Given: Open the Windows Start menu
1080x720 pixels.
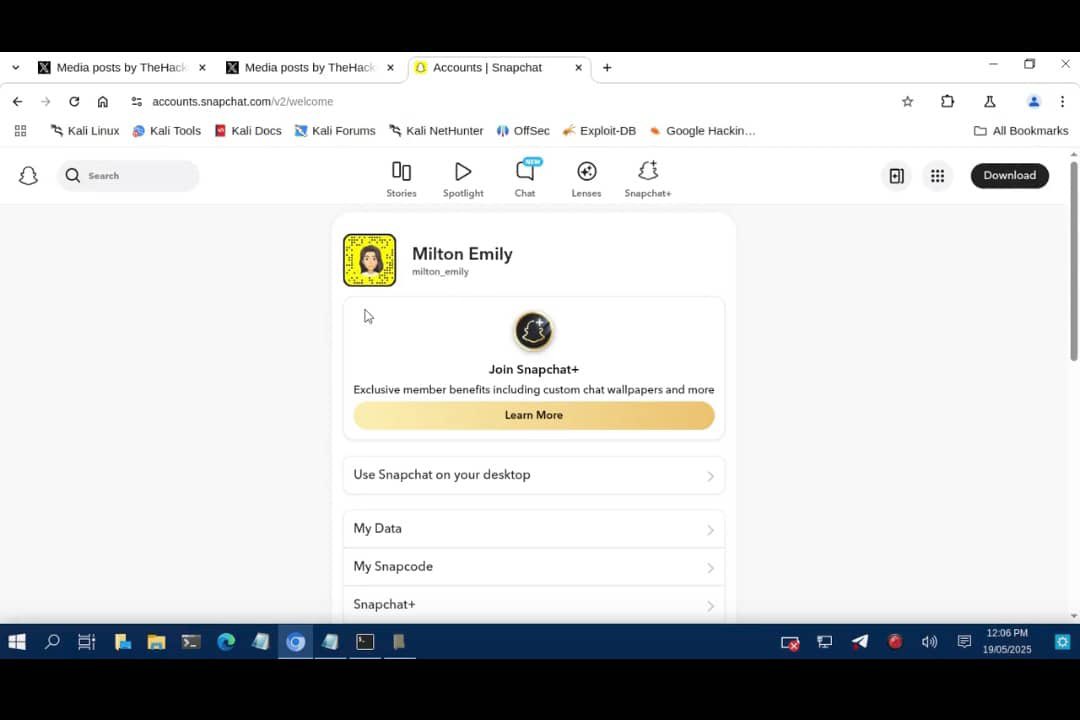Looking at the screenshot, I should [17, 642].
